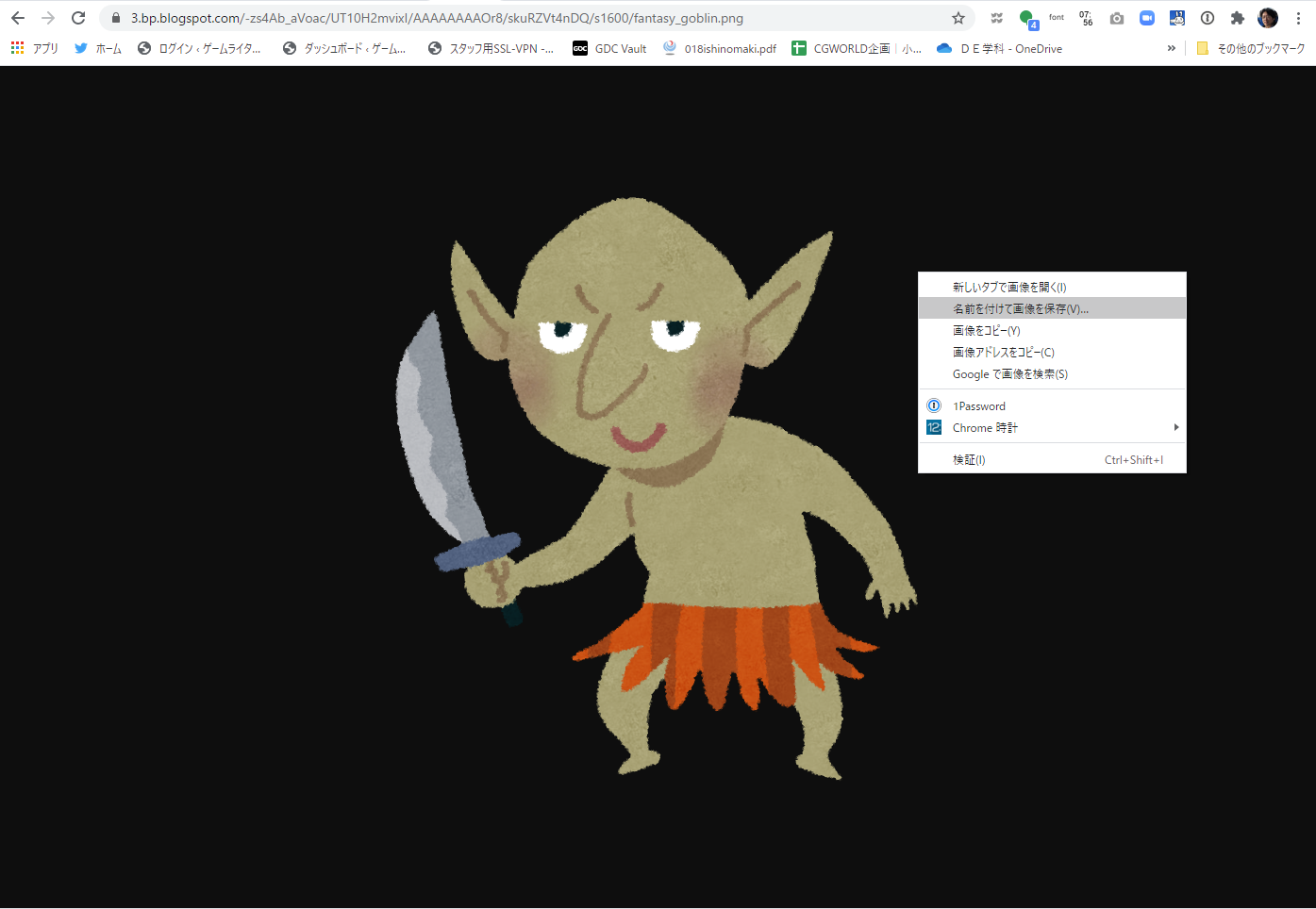
Task: Select 画像アドレスをコピー menu entry
Action: click(1052, 352)
